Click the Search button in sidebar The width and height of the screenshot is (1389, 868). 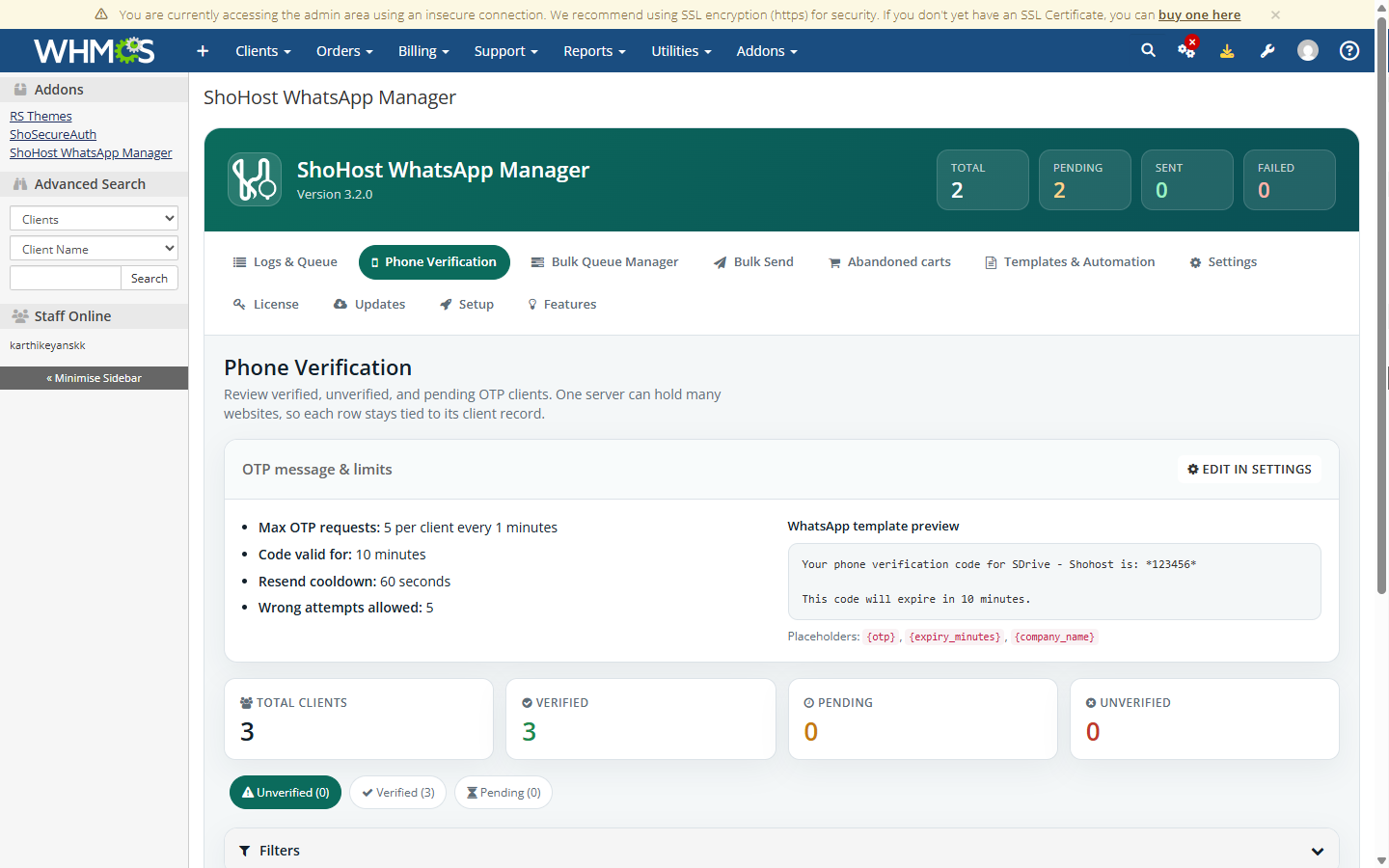pos(150,278)
